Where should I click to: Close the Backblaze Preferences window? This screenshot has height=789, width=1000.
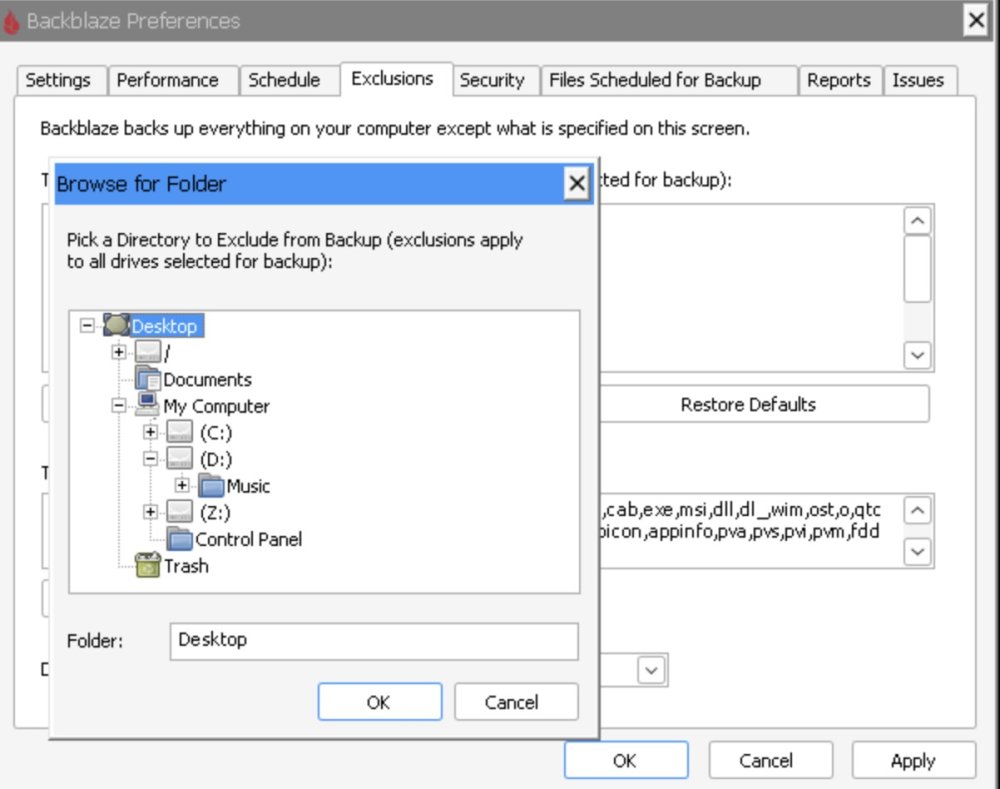(976, 20)
